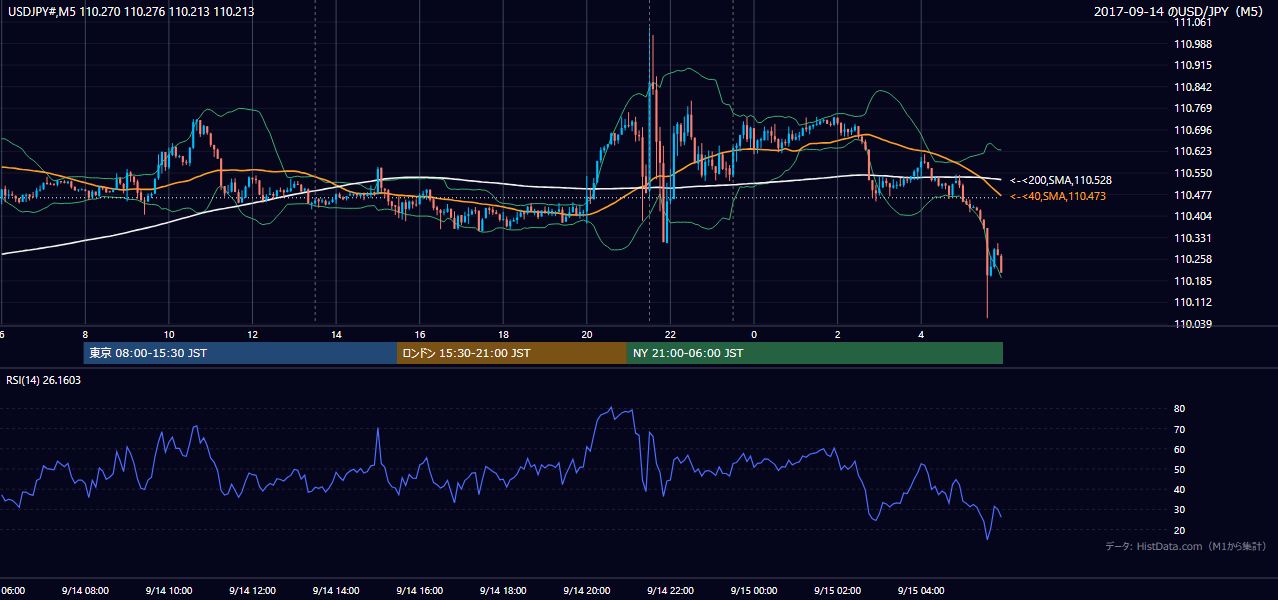Click price axis value 111.061

click(1193, 22)
